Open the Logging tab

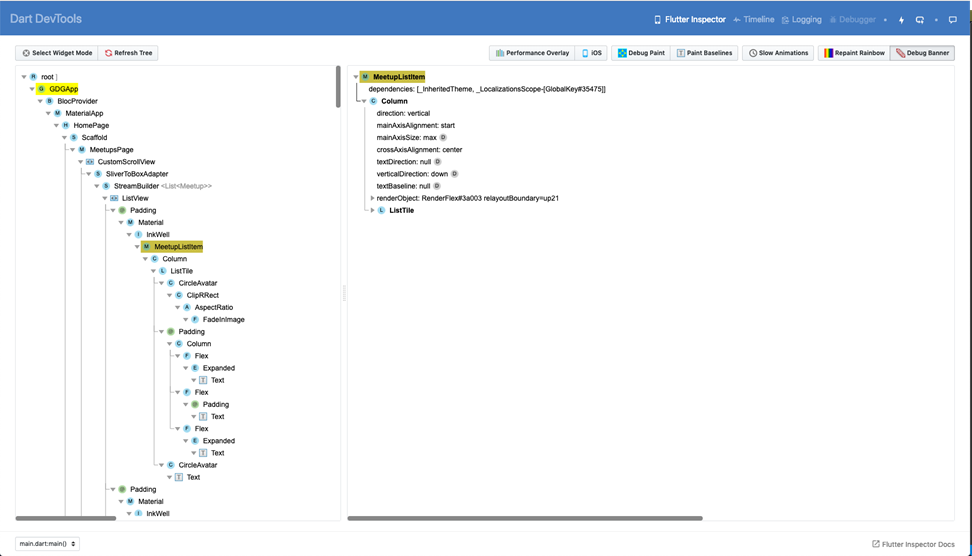(801, 20)
